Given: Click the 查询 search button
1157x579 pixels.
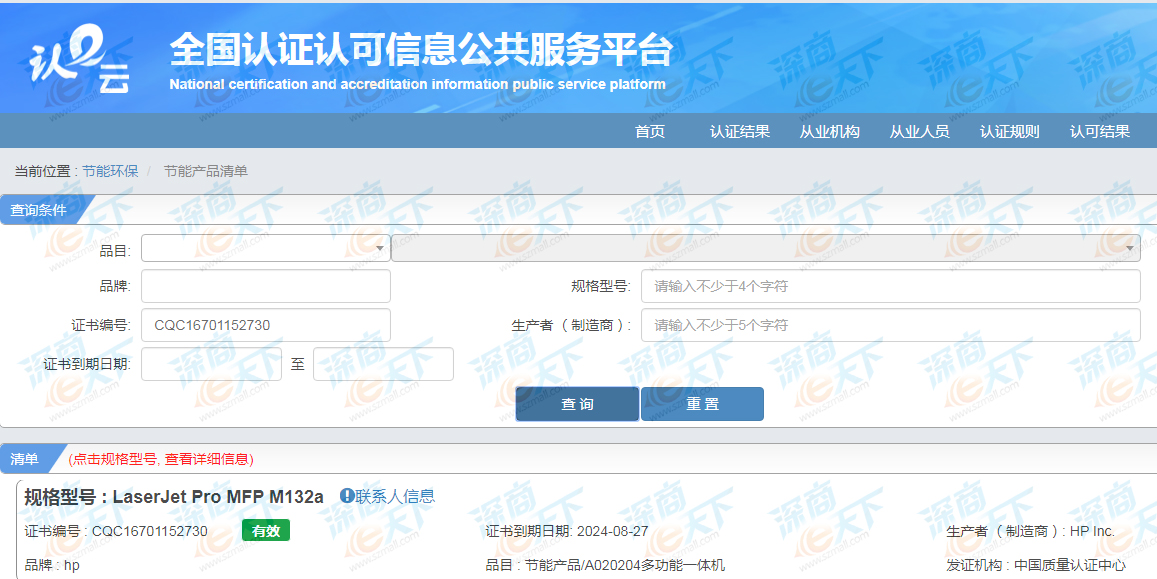Looking at the screenshot, I should pyautogui.click(x=577, y=404).
